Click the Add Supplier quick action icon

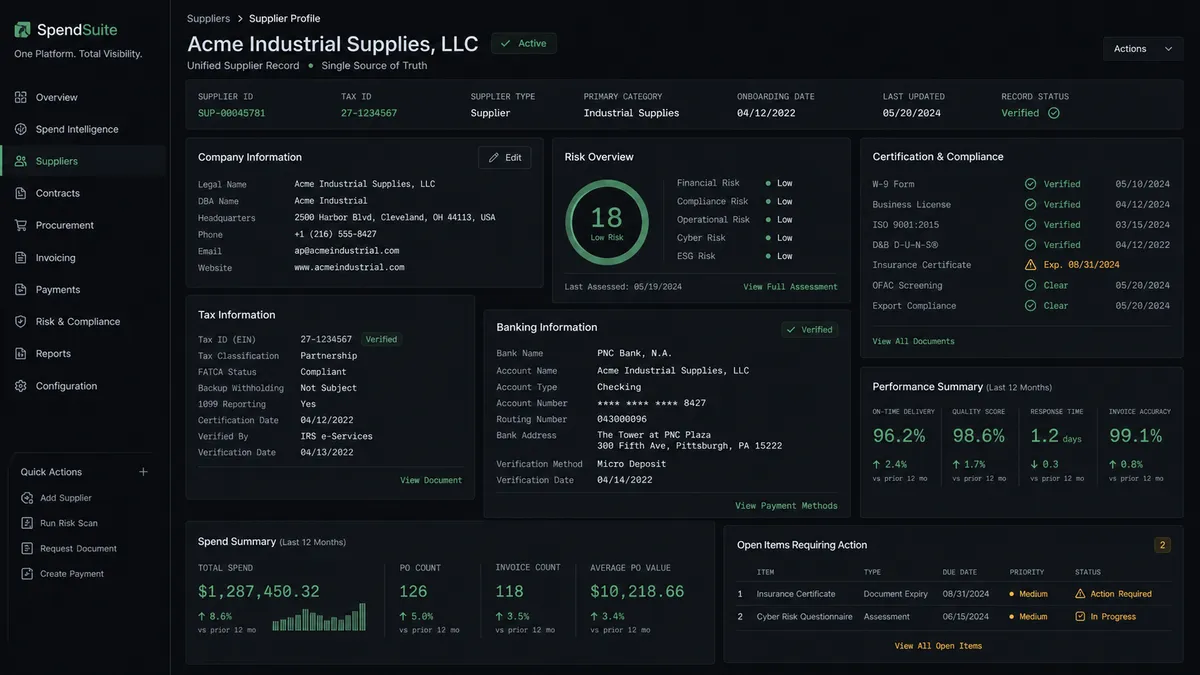27,498
